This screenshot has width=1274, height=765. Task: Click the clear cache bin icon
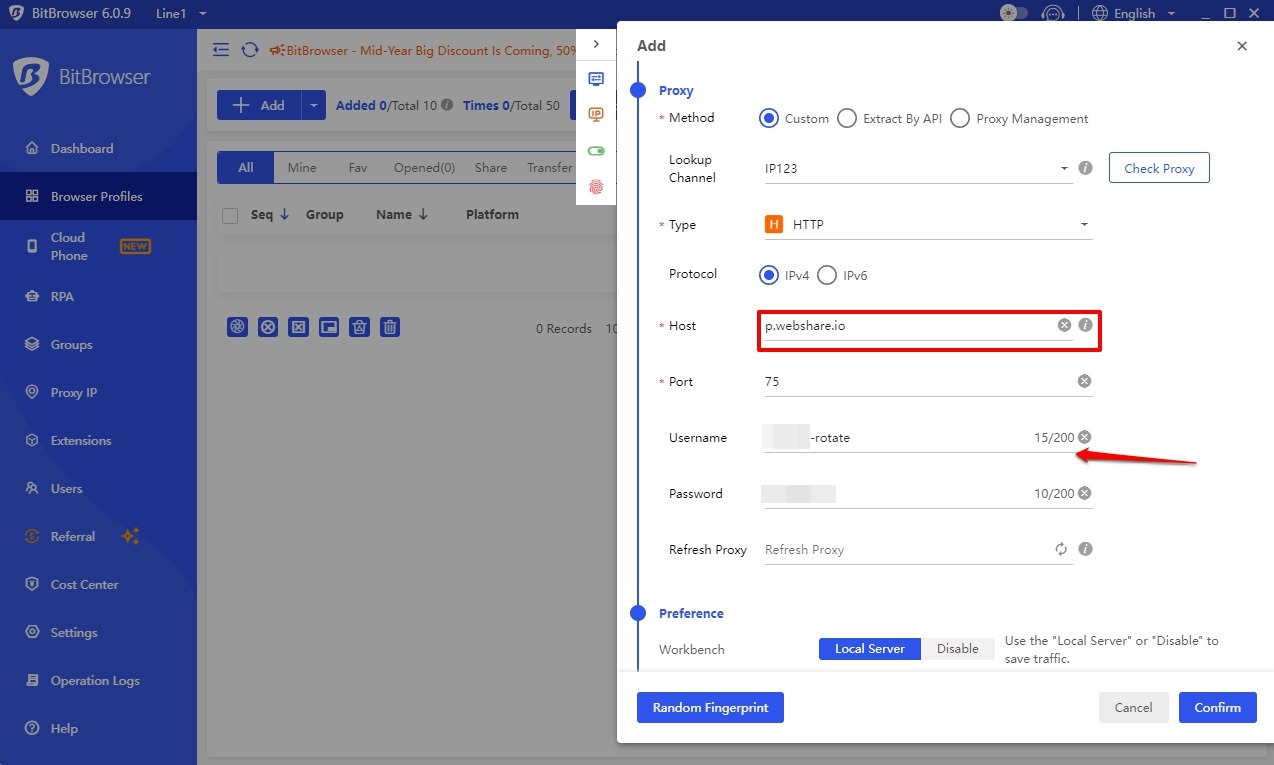(360, 327)
